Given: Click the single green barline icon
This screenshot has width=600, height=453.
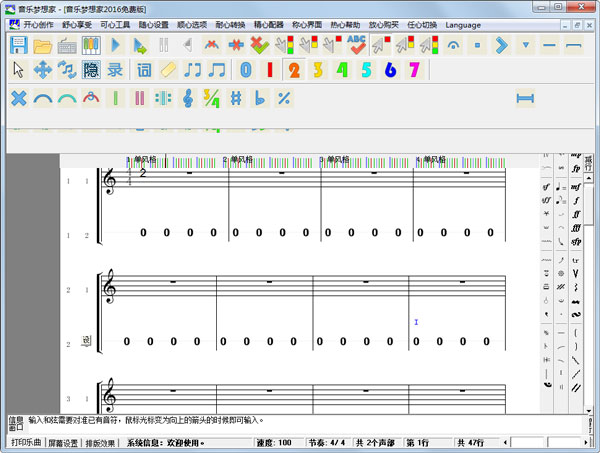Looking at the screenshot, I should tap(115, 98).
